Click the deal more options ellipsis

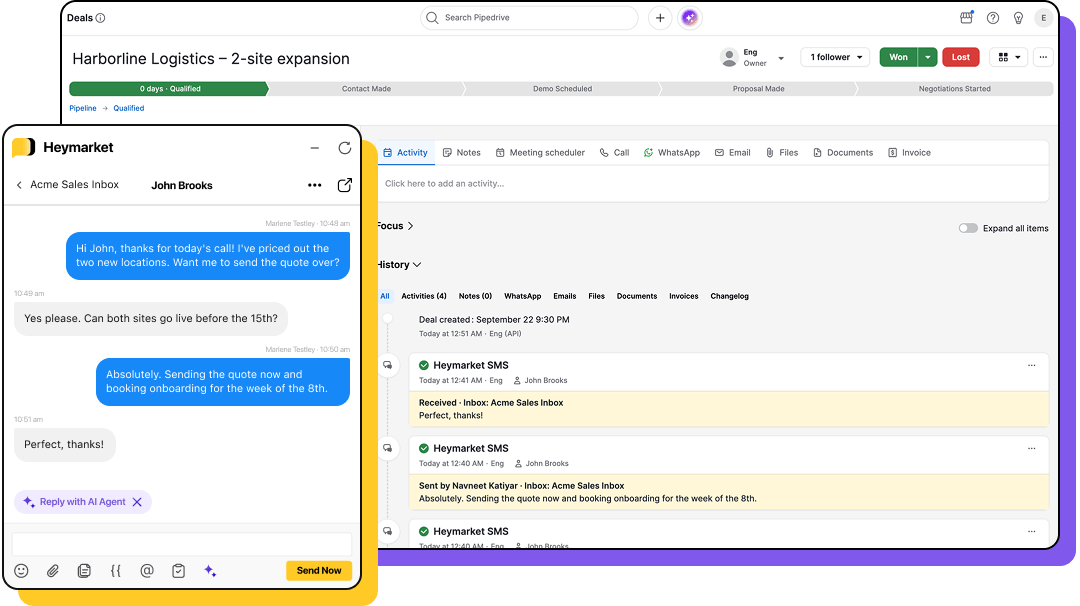(x=1043, y=57)
